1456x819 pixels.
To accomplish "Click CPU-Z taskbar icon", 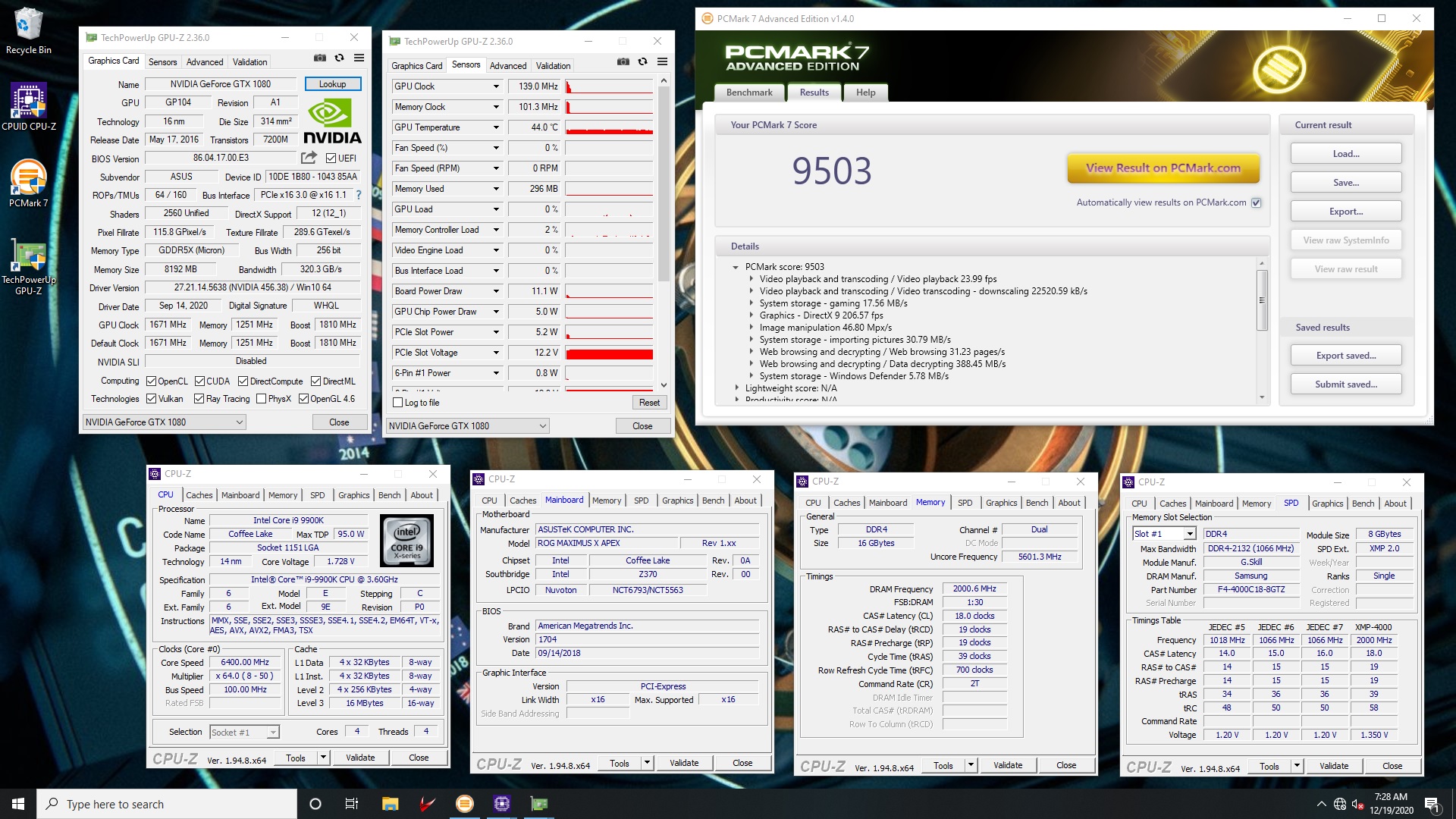I will 502,804.
